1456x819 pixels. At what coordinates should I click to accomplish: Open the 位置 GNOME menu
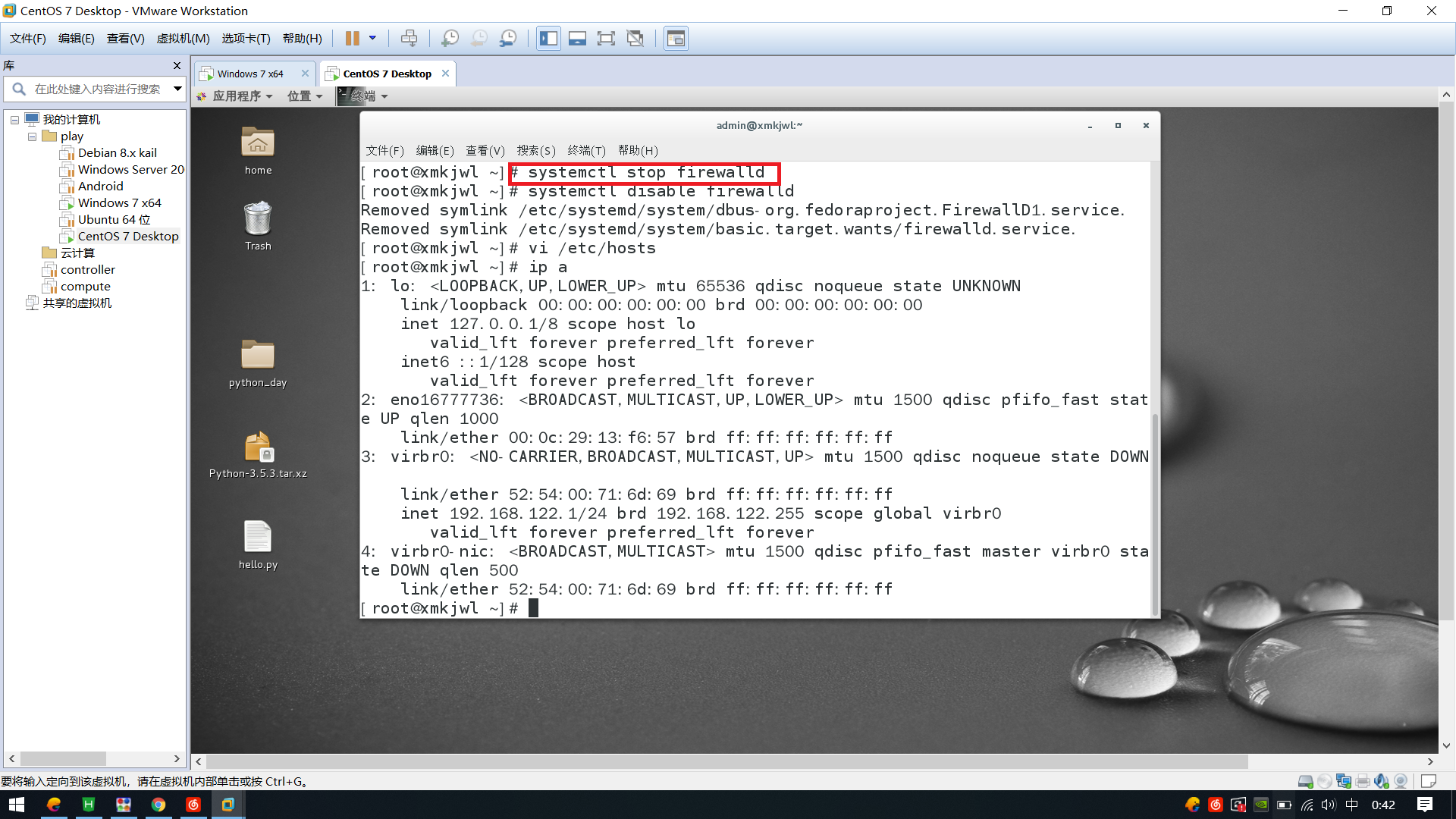click(x=304, y=96)
